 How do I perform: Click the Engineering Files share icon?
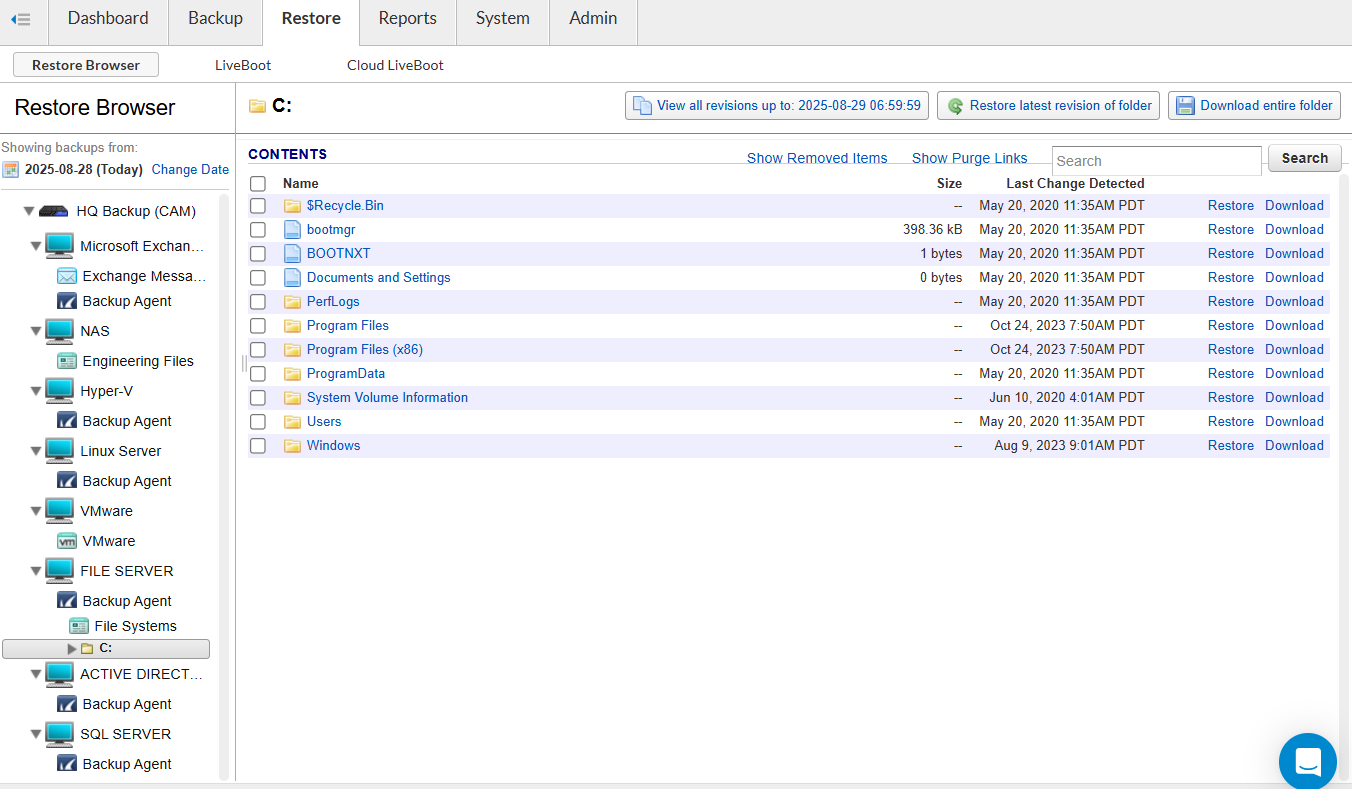coord(67,361)
